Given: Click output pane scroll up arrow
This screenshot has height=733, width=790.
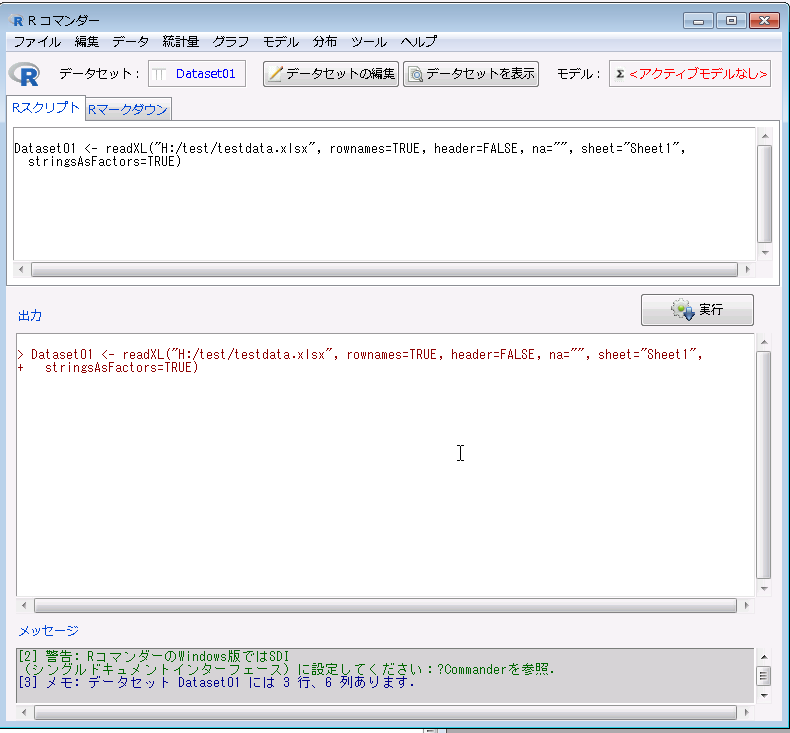Looking at the screenshot, I should (x=764, y=342).
